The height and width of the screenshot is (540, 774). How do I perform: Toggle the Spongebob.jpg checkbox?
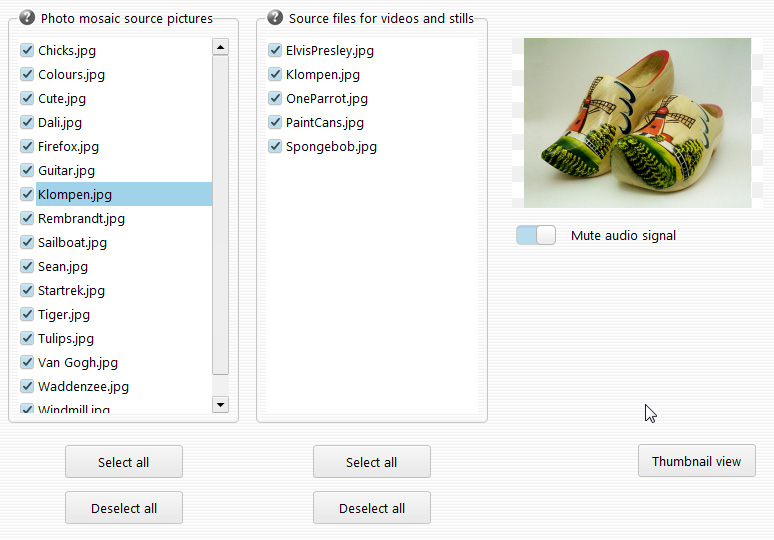[x=275, y=146]
